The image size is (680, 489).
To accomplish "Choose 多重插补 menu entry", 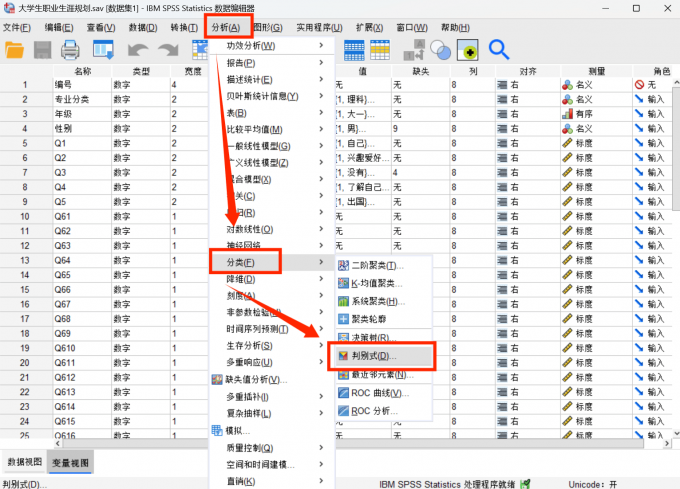I will click(x=247, y=397).
